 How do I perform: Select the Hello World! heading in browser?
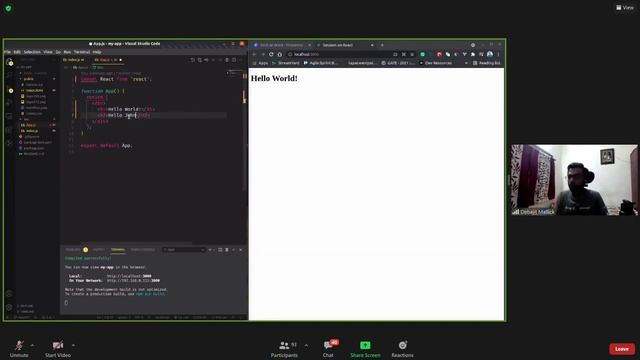274,78
